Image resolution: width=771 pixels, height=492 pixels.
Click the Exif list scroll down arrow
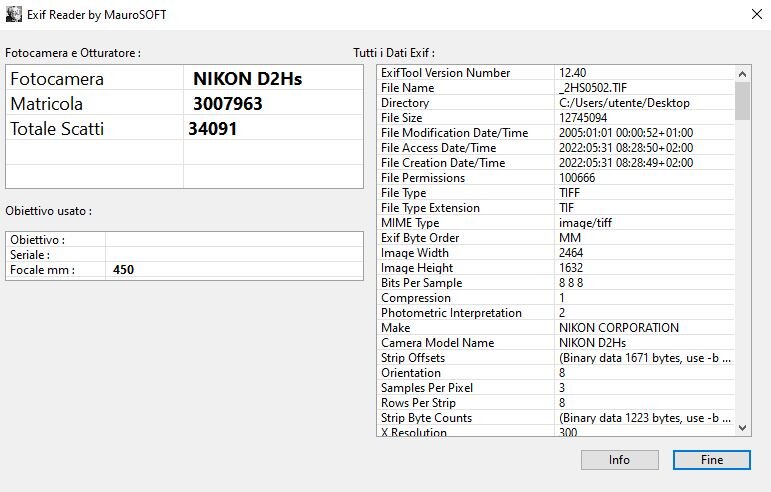pyautogui.click(x=742, y=428)
